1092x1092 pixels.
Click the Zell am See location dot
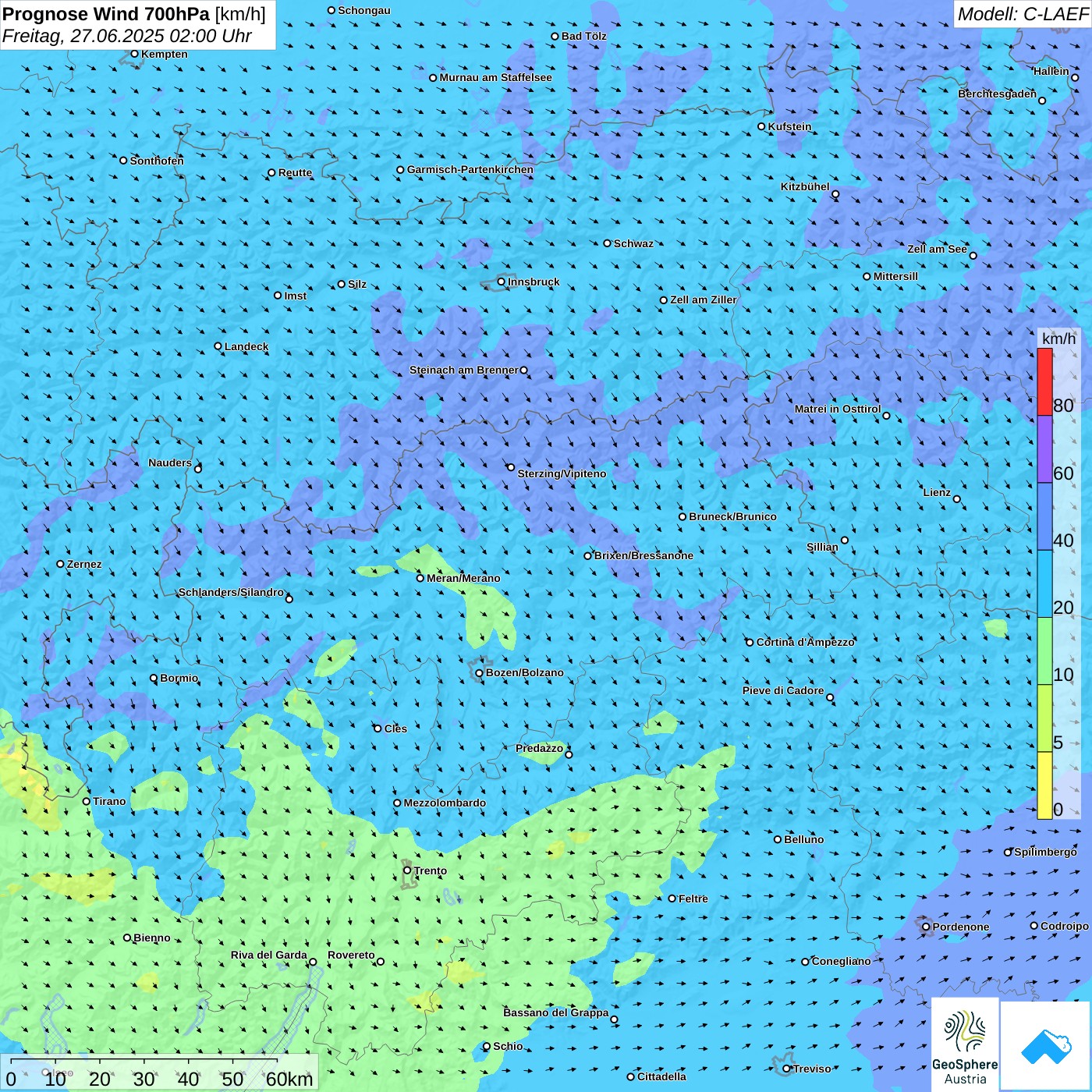tap(973, 255)
